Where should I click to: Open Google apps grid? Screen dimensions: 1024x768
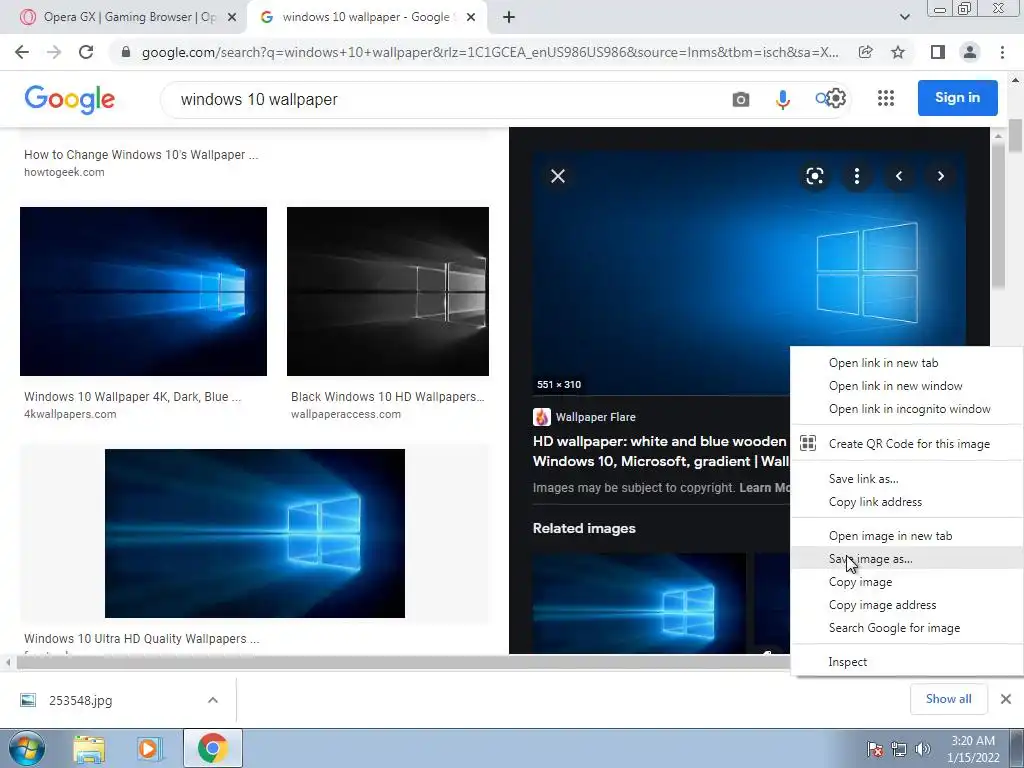pyautogui.click(x=886, y=98)
